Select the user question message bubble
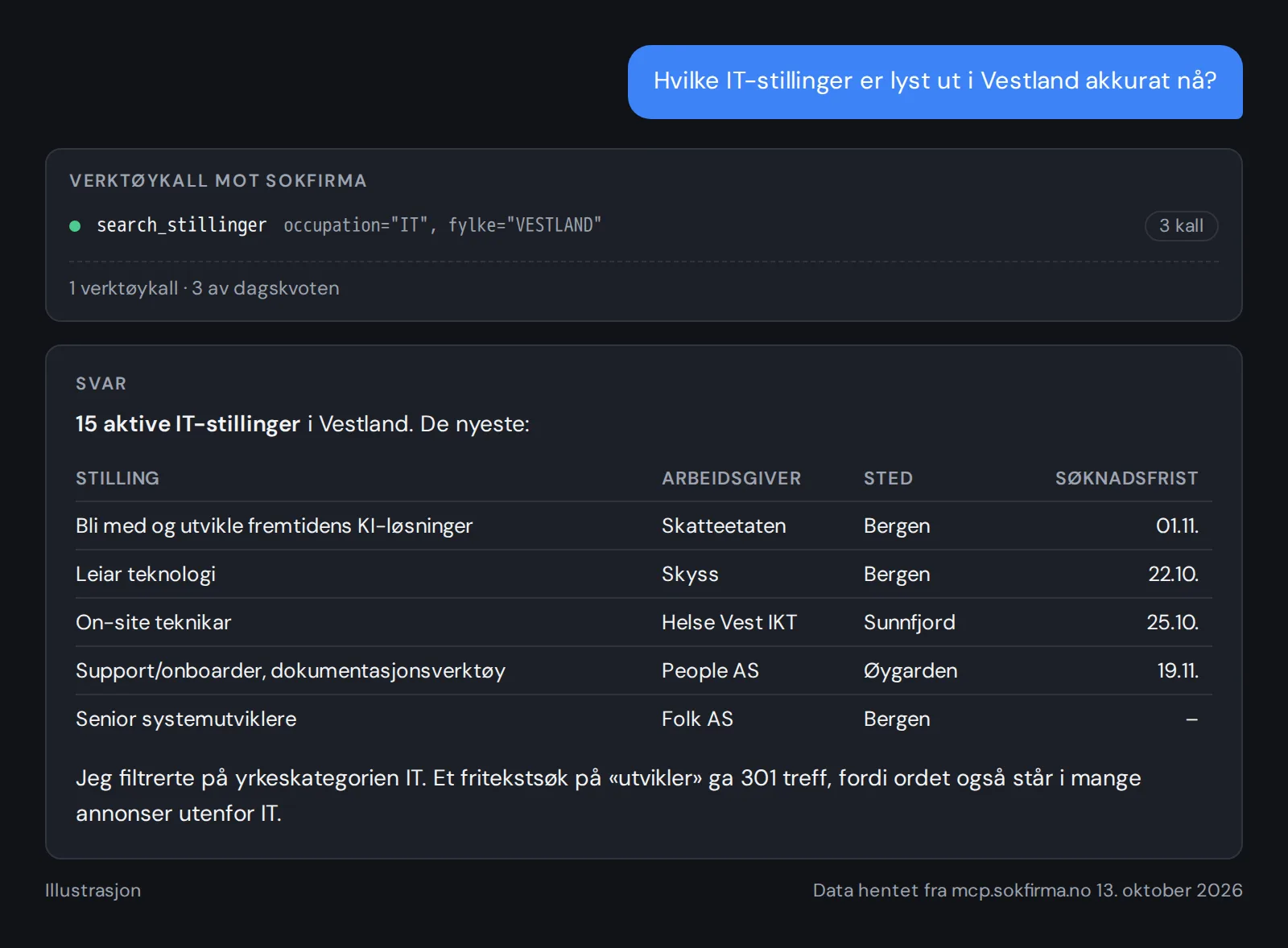Screen dimensions: 1288x948 935,82
